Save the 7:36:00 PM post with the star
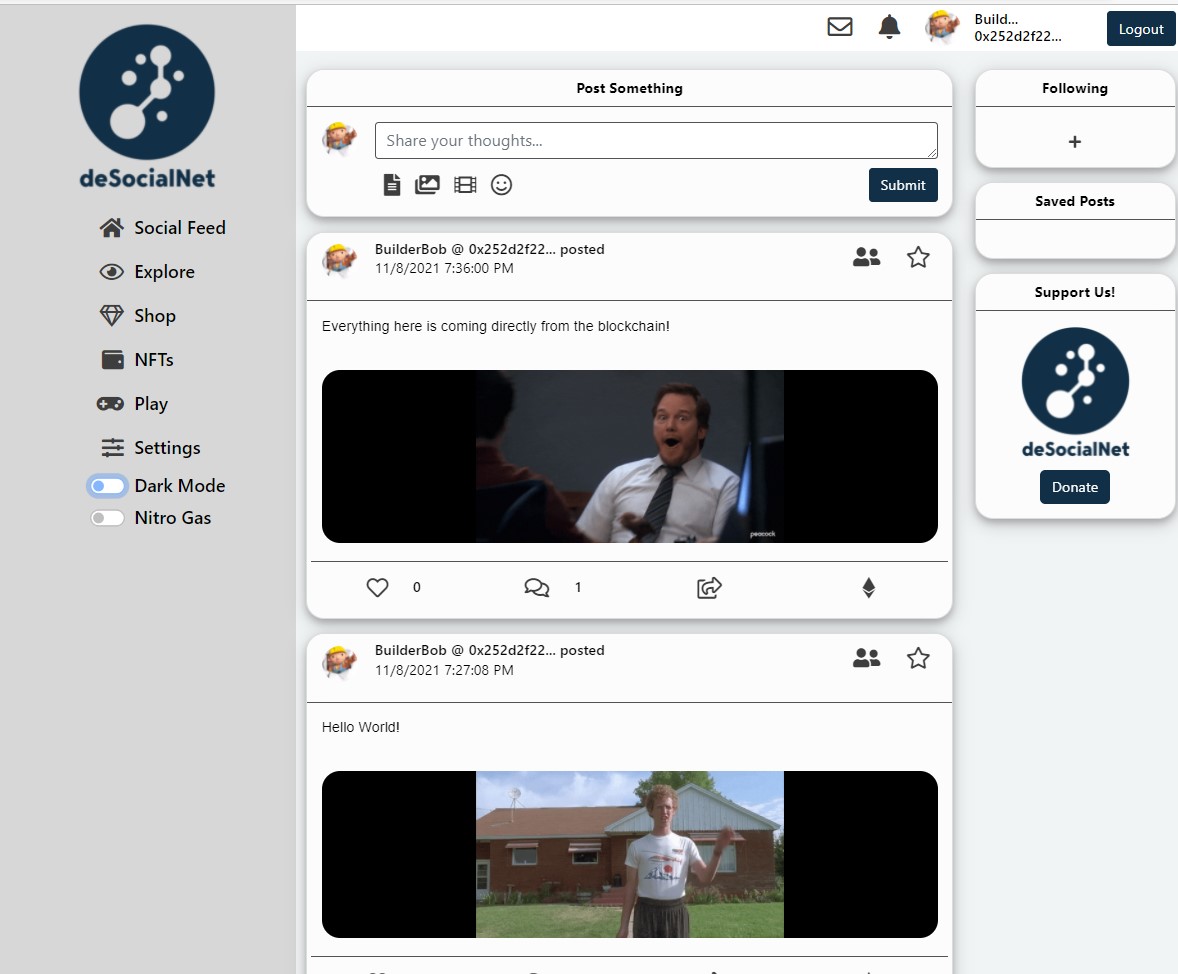 [x=918, y=257]
